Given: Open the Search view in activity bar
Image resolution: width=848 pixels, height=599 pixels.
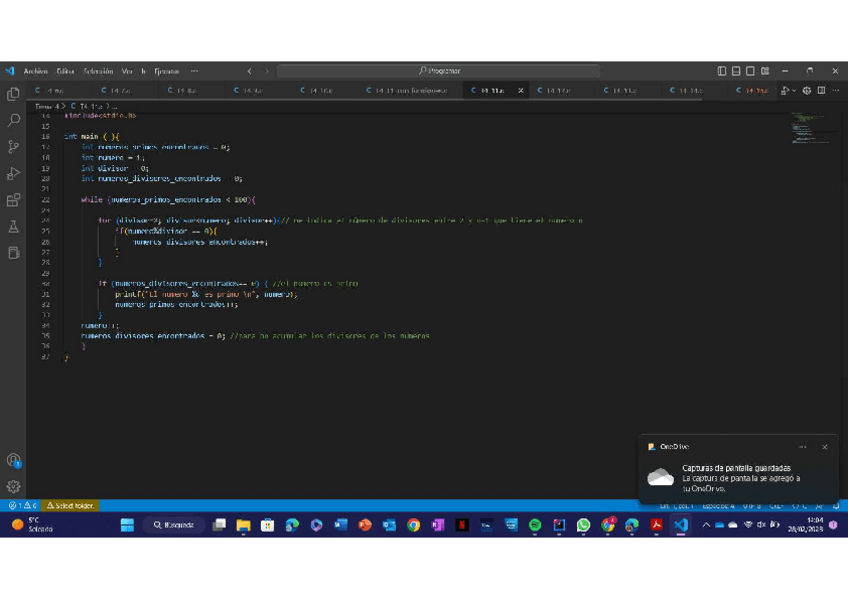Looking at the screenshot, I should (x=13, y=120).
